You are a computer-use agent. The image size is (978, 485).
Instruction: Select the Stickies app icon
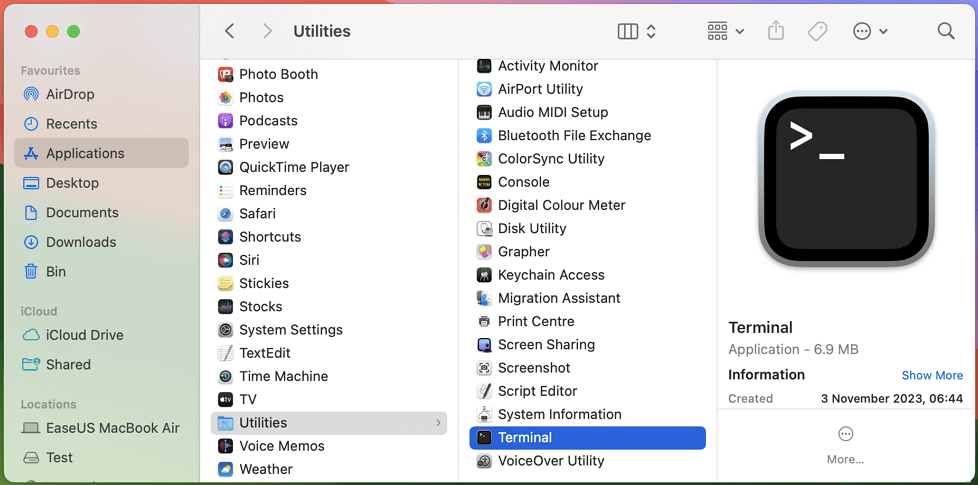point(225,283)
